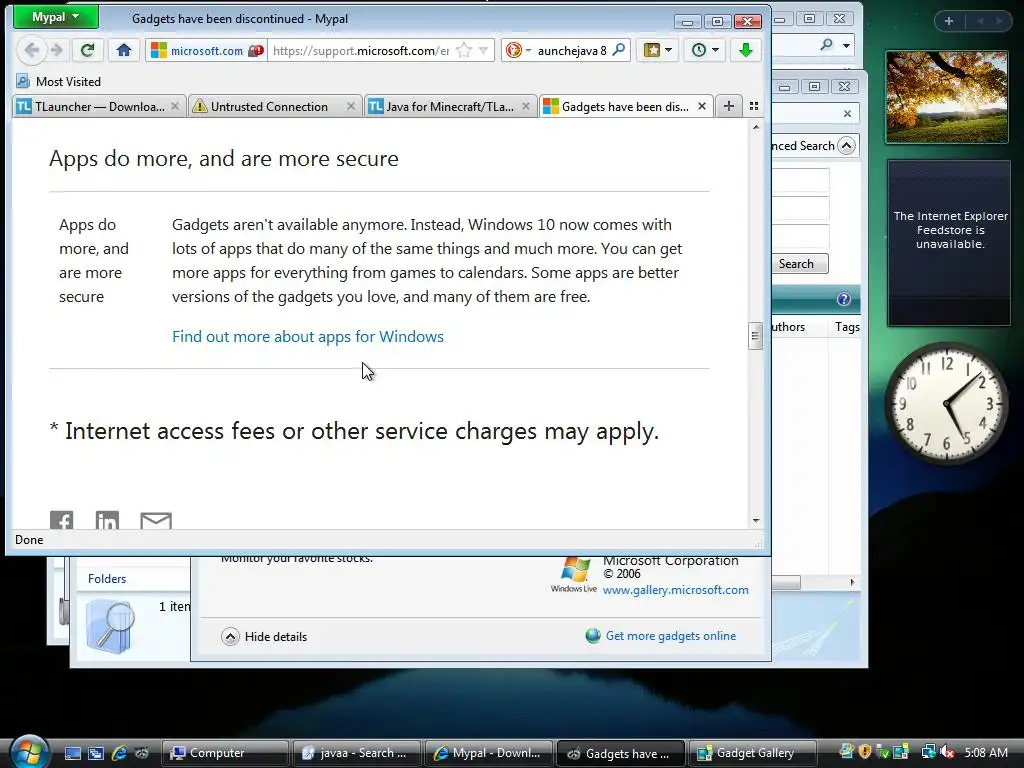Switch to Mypal Download taskbar button
The image size is (1024, 768).
click(x=488, y=753)
